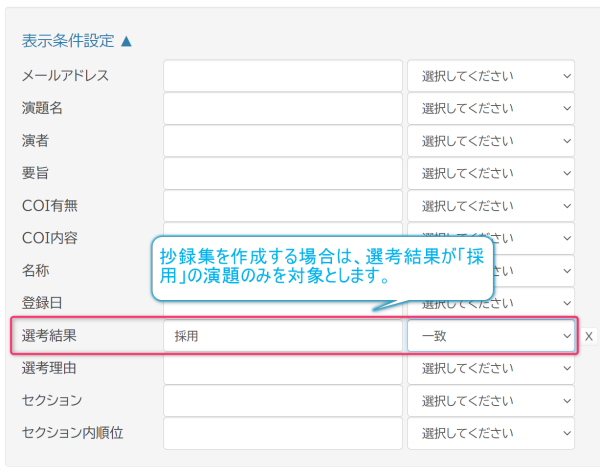Click the メールアドレス text input field
This screenshot has width=600, height=471.
(x=283, y=76)
